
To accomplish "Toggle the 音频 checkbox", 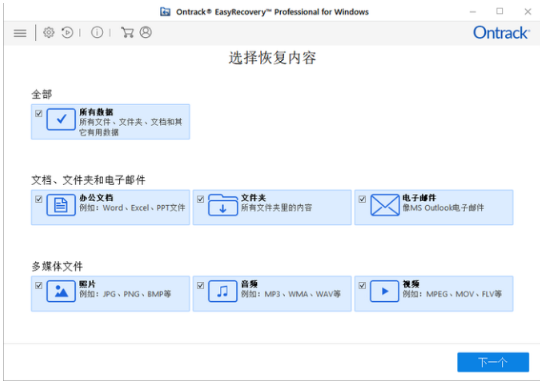I will 200,285.
